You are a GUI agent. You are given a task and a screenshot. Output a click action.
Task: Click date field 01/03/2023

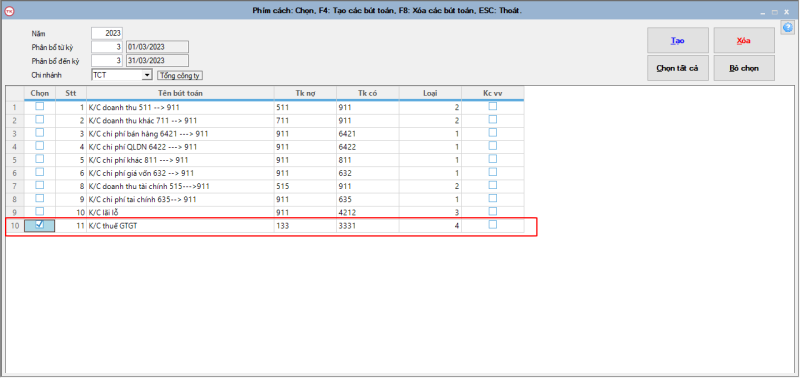[157, 47]
